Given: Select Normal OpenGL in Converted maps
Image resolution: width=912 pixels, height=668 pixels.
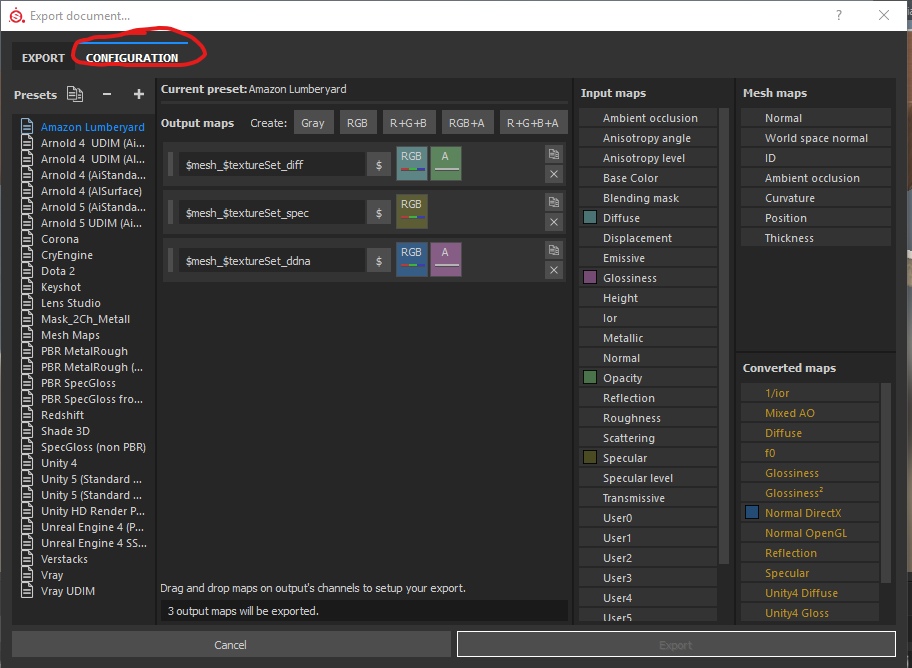Looking at the screenshot, I should point(810,533).
